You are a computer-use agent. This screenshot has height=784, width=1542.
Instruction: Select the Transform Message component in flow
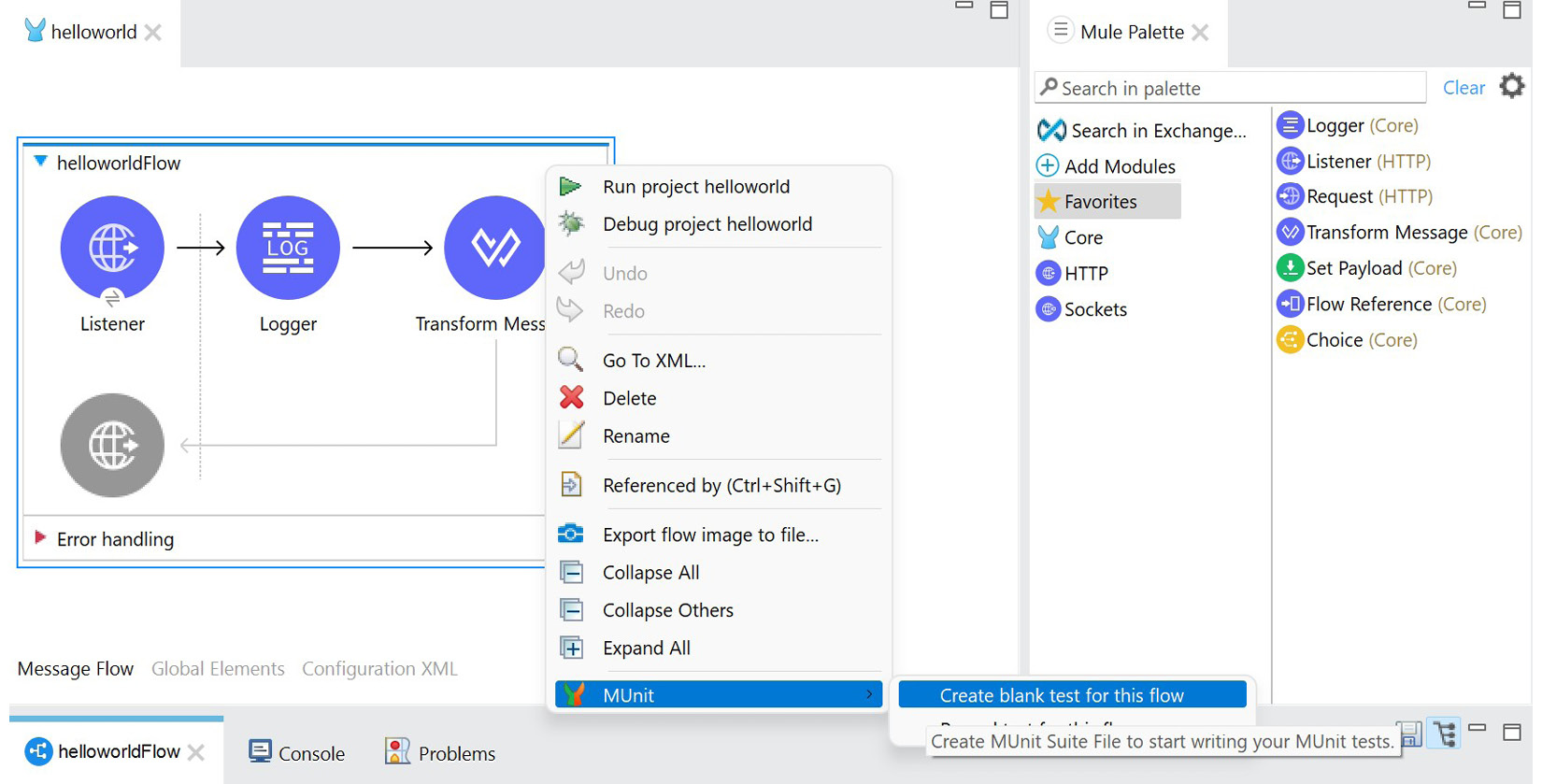tap(494, 248)
